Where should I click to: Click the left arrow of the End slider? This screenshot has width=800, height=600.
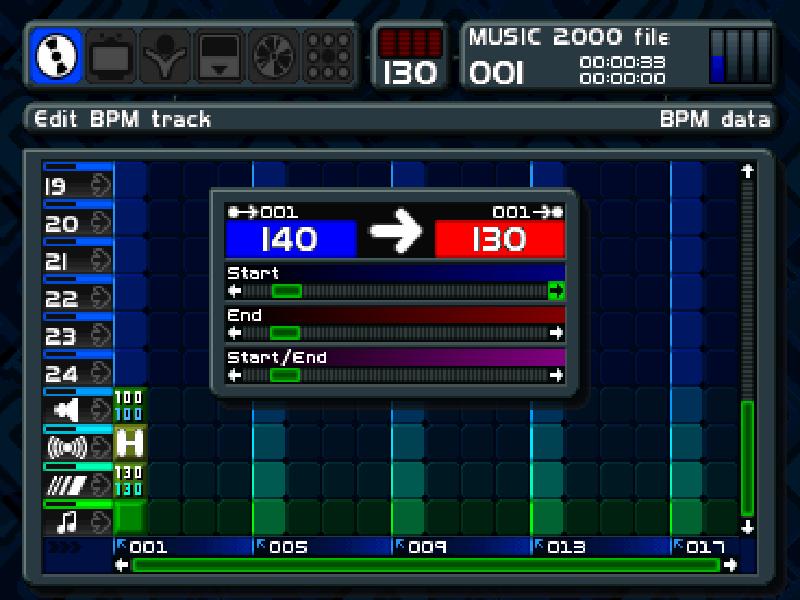click(x=234, y=333)
